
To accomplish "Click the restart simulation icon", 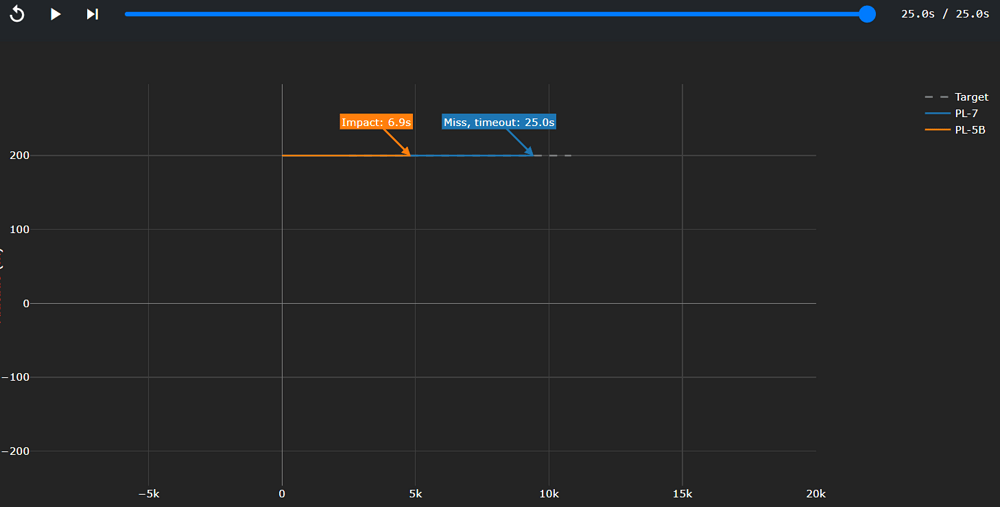I will (x=17, y=14).
